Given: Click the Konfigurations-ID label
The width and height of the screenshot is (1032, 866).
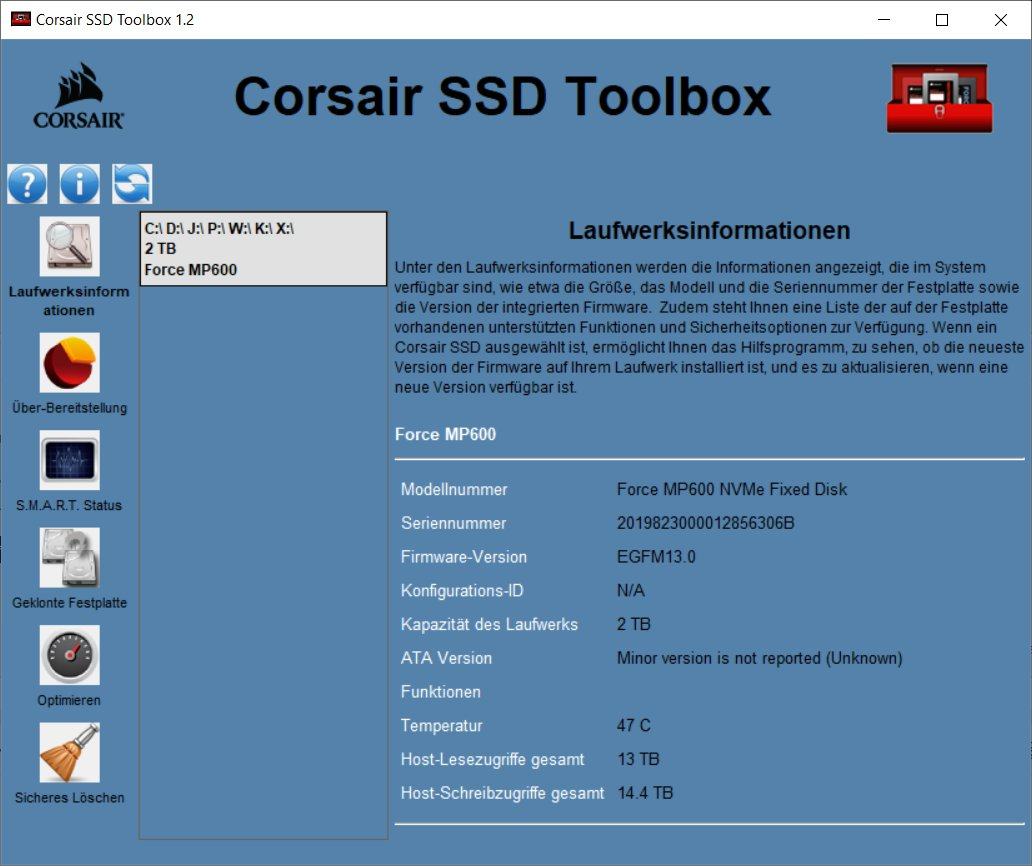Looking at the screenshot, I should [462, 591].
